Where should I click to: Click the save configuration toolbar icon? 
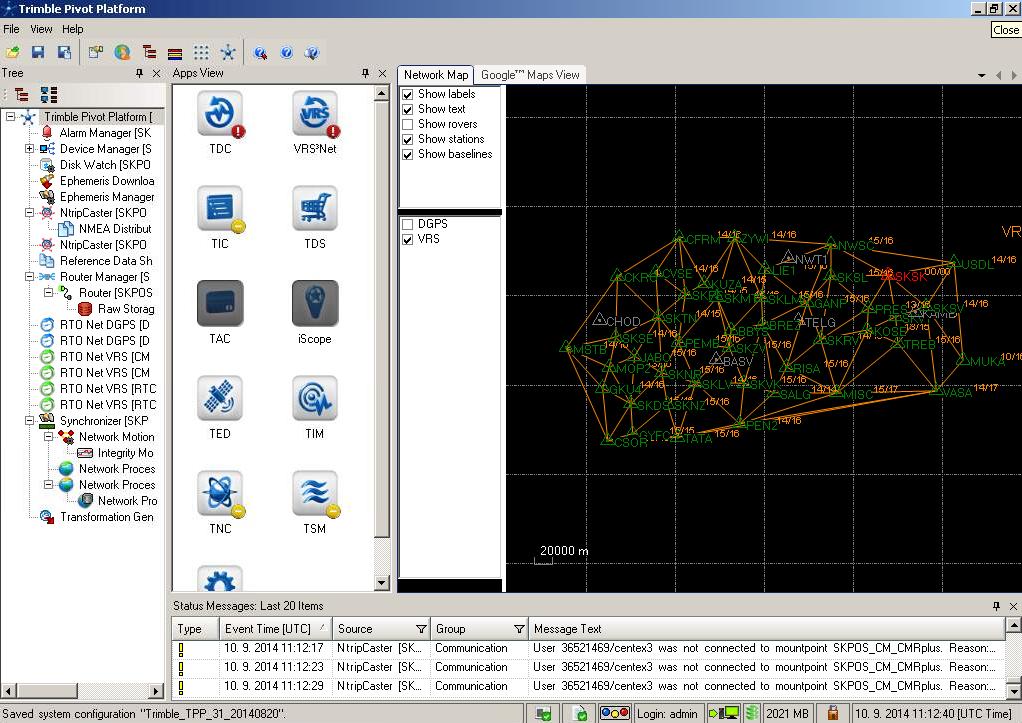[x=38, y=53]
